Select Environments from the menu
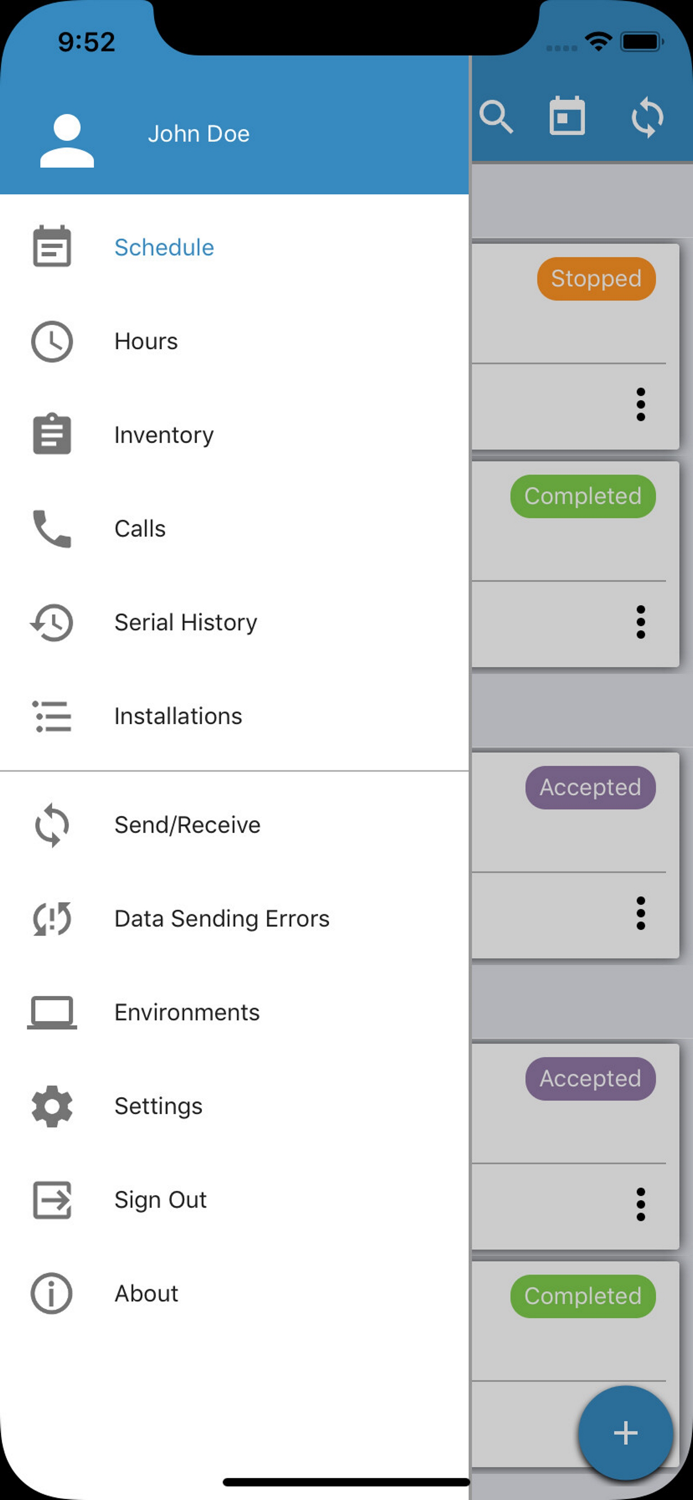Screen dimensions: 693x1500 click(x=186, y=1012)
